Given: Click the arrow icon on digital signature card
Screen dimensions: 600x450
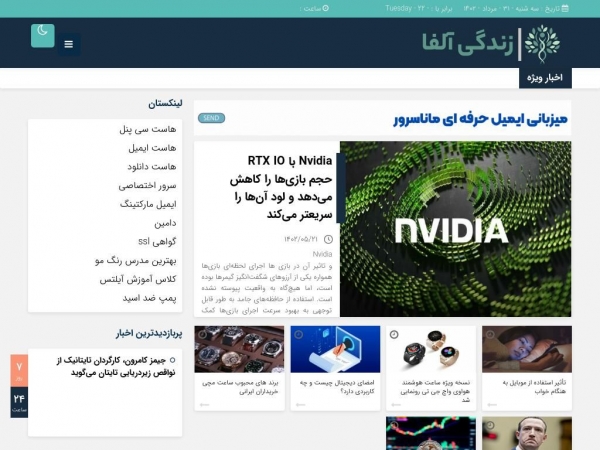Looking at the screenshot, I should (301, 404).
